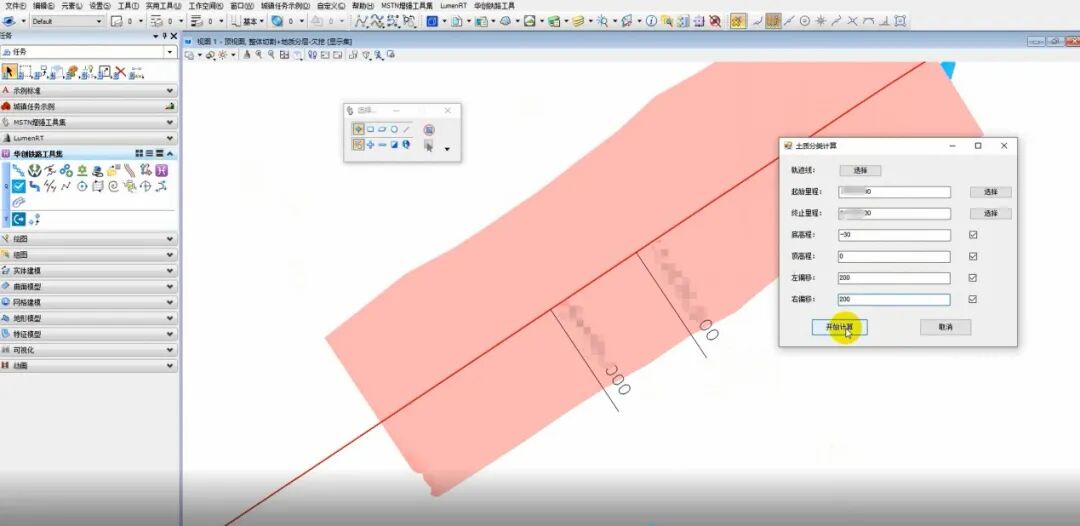Screen dimensions: 1080x526
Task: Click the 顶高程 input field
Action: (893, 257)
